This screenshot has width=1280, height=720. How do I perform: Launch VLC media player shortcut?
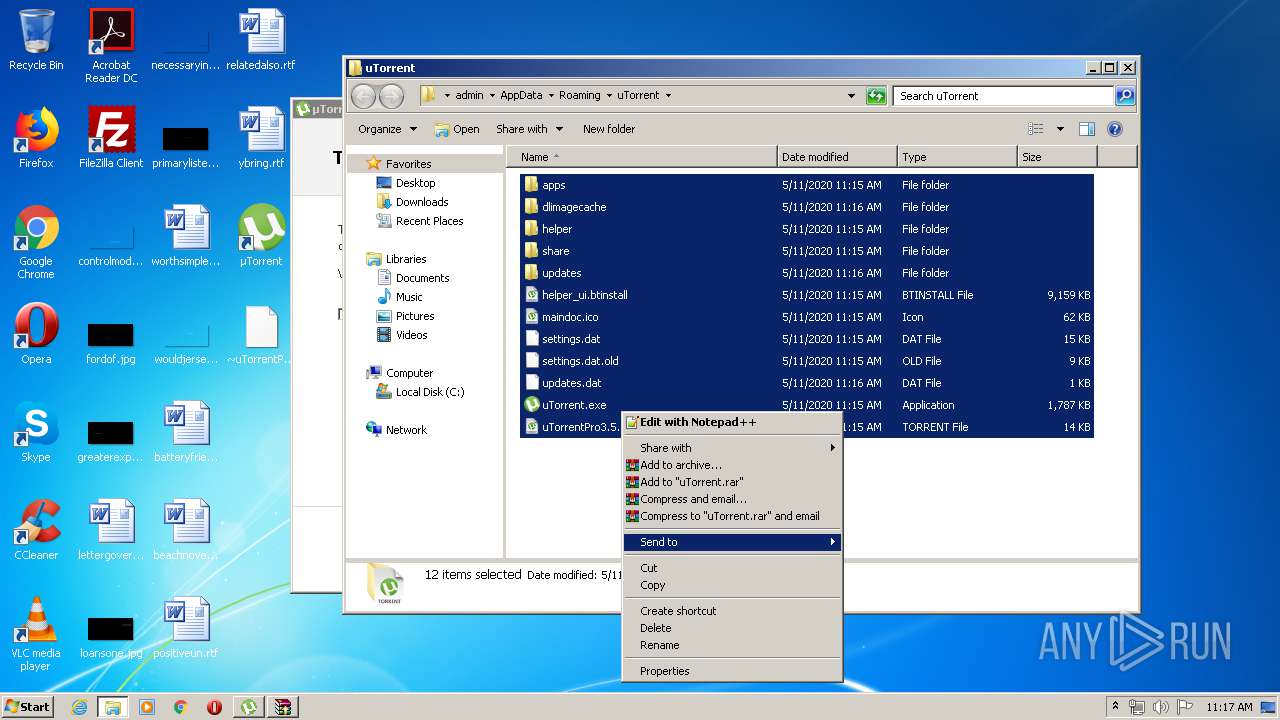36,634
